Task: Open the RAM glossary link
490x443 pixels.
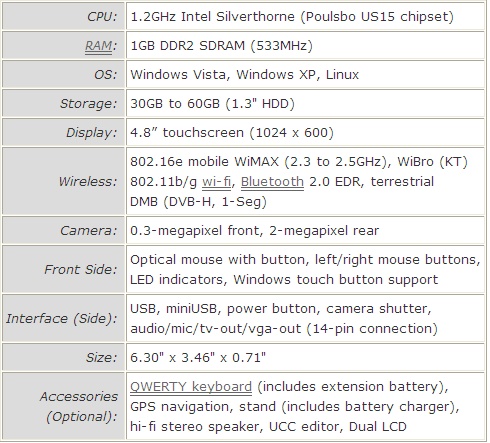Action: tap(98, 46)
